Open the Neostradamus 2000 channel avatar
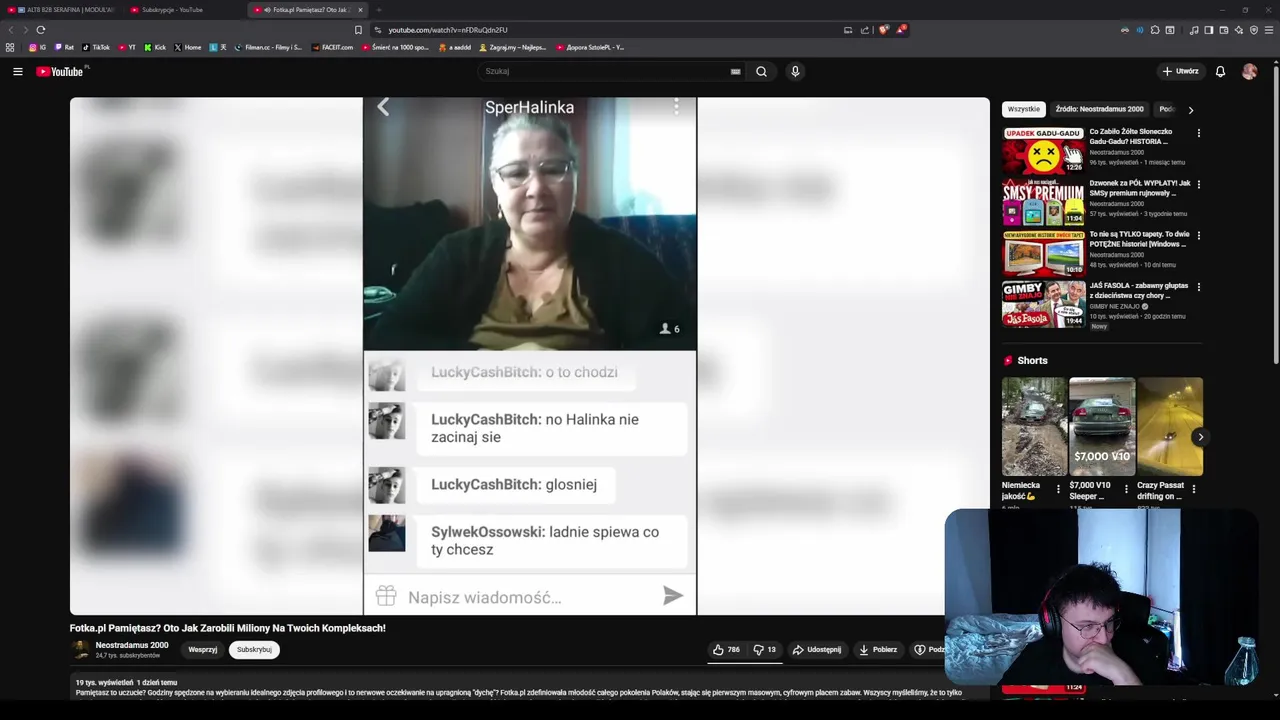 coord(80,649)
